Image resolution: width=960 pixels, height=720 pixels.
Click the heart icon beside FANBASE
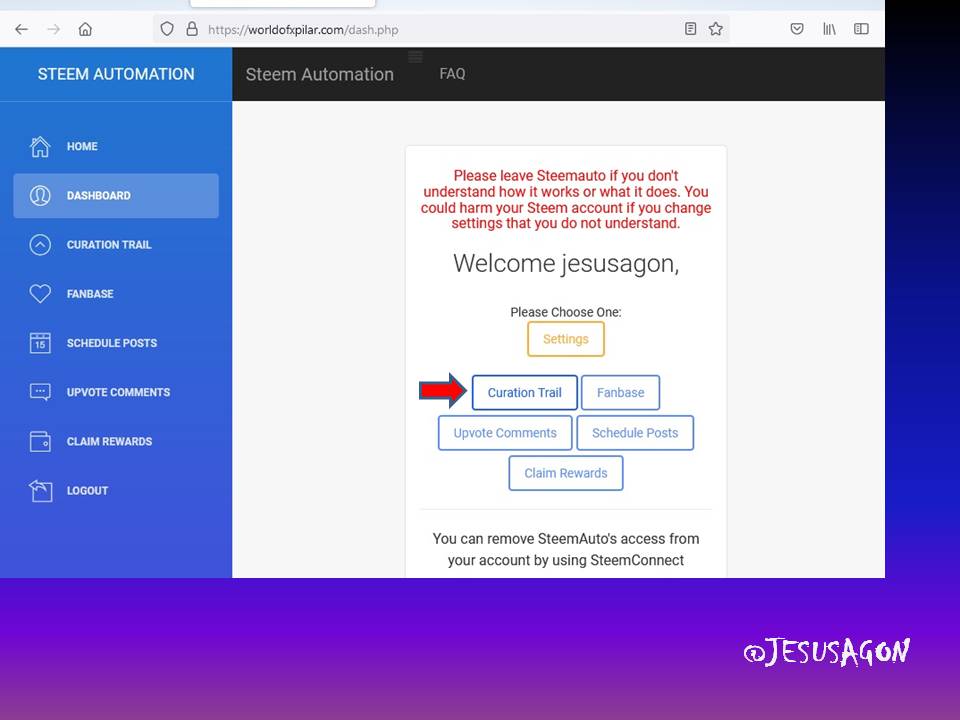[x=40, y=293]
